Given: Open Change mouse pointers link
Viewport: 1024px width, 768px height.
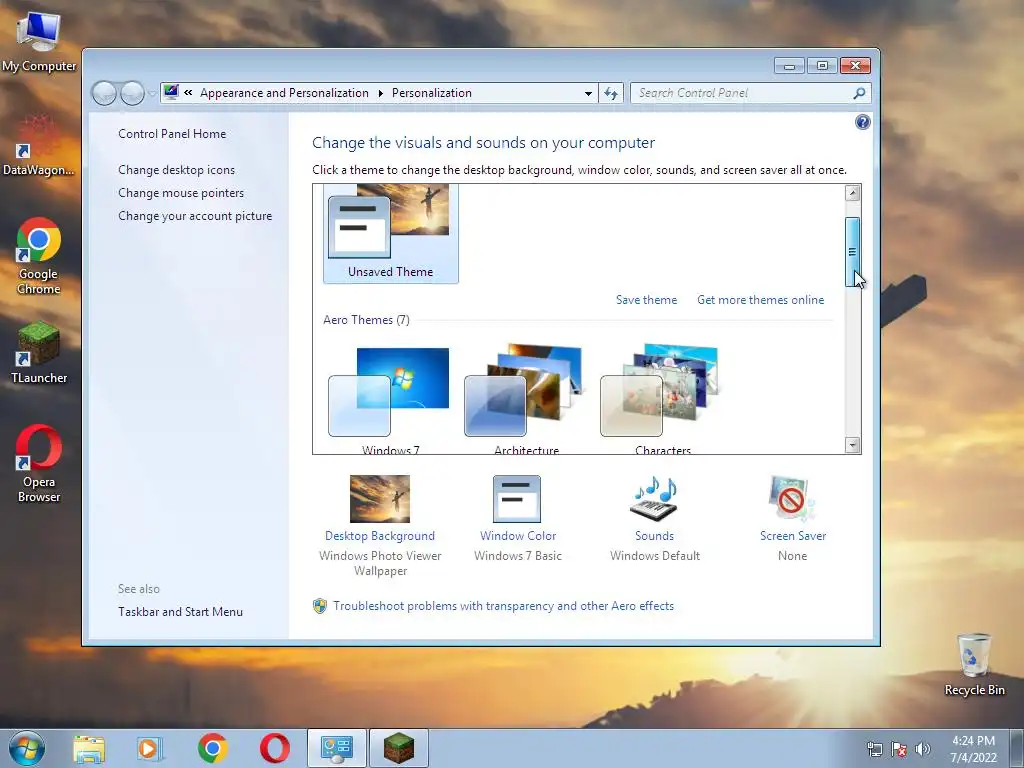Looking at the screenshot, I should [181, 193].
